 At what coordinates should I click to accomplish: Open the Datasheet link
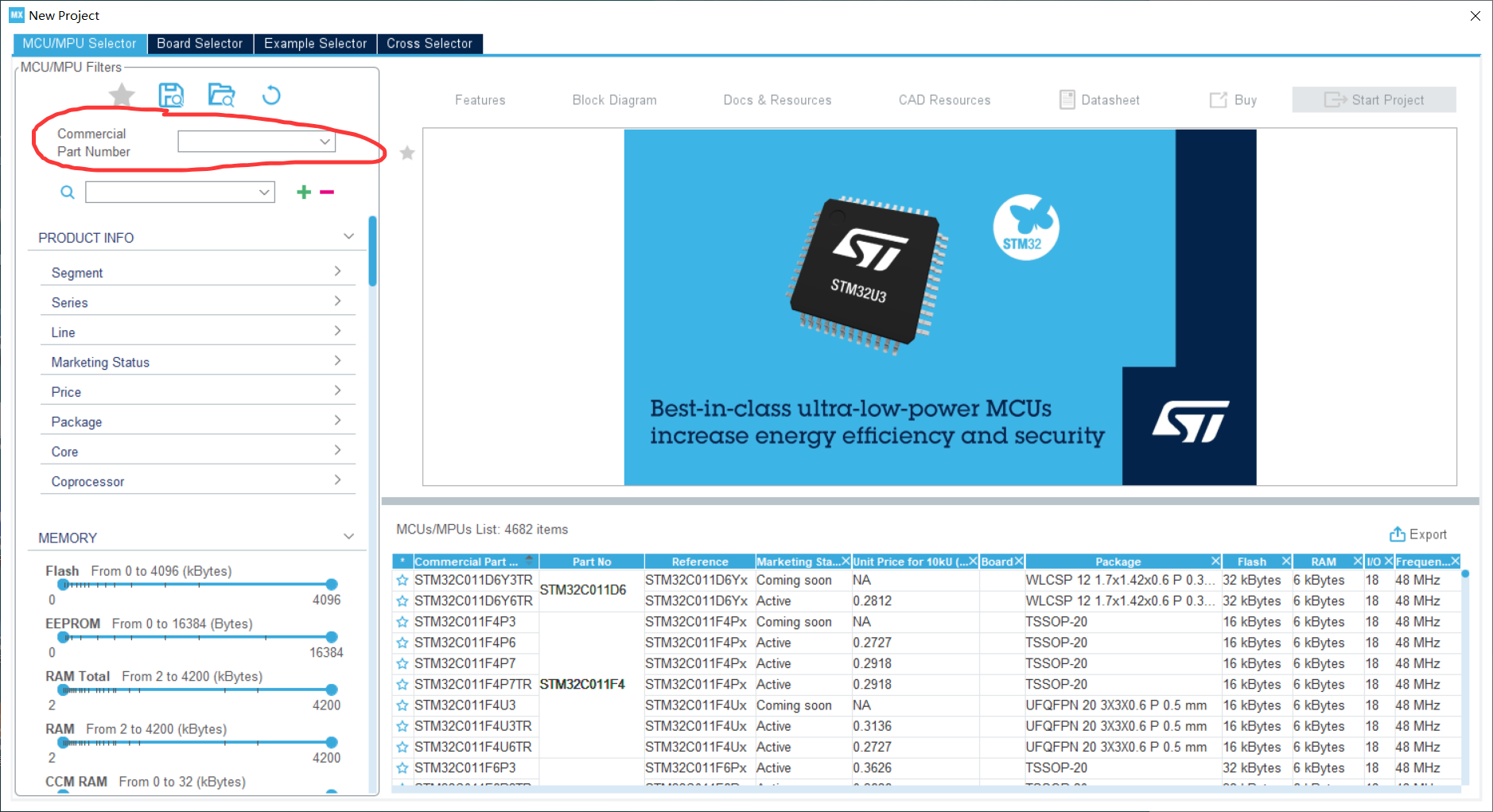[x=1099, y=99]
